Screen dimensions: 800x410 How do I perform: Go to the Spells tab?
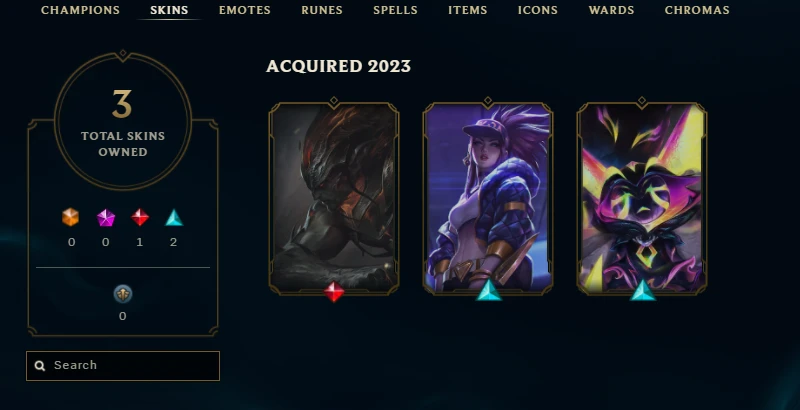395,10
